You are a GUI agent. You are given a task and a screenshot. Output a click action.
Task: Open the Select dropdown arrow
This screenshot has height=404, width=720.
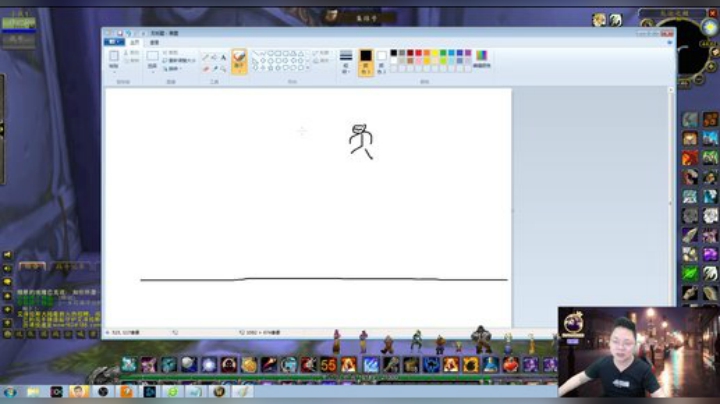point(152,71)
